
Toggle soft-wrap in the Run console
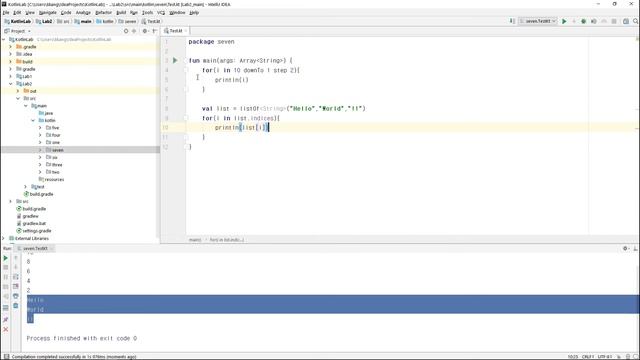16,277
